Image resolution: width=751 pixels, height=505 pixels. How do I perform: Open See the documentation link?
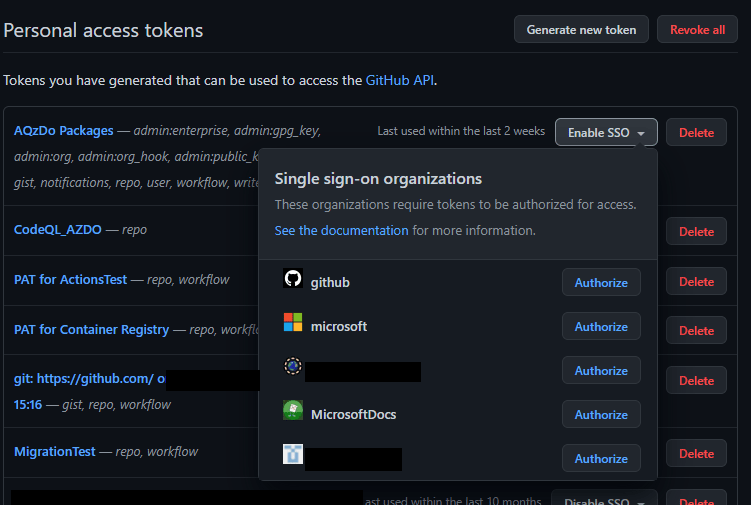(341, 230)
